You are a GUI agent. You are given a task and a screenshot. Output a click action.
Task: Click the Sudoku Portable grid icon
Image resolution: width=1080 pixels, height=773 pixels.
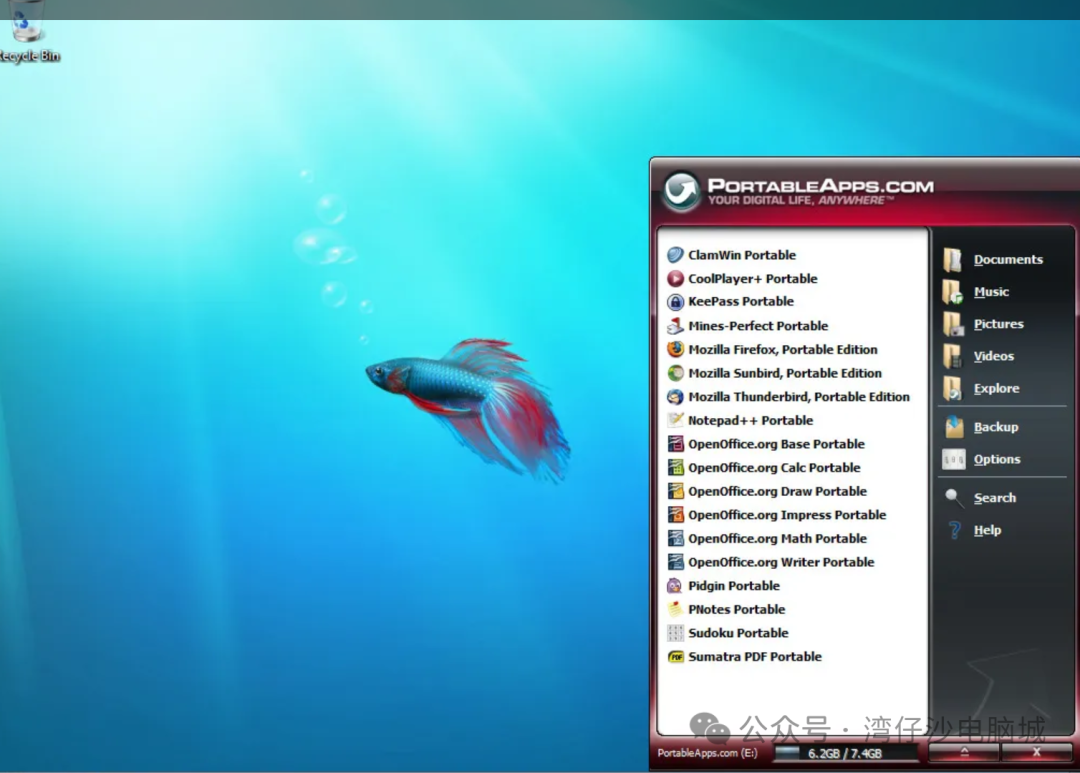tap(675, 632)
